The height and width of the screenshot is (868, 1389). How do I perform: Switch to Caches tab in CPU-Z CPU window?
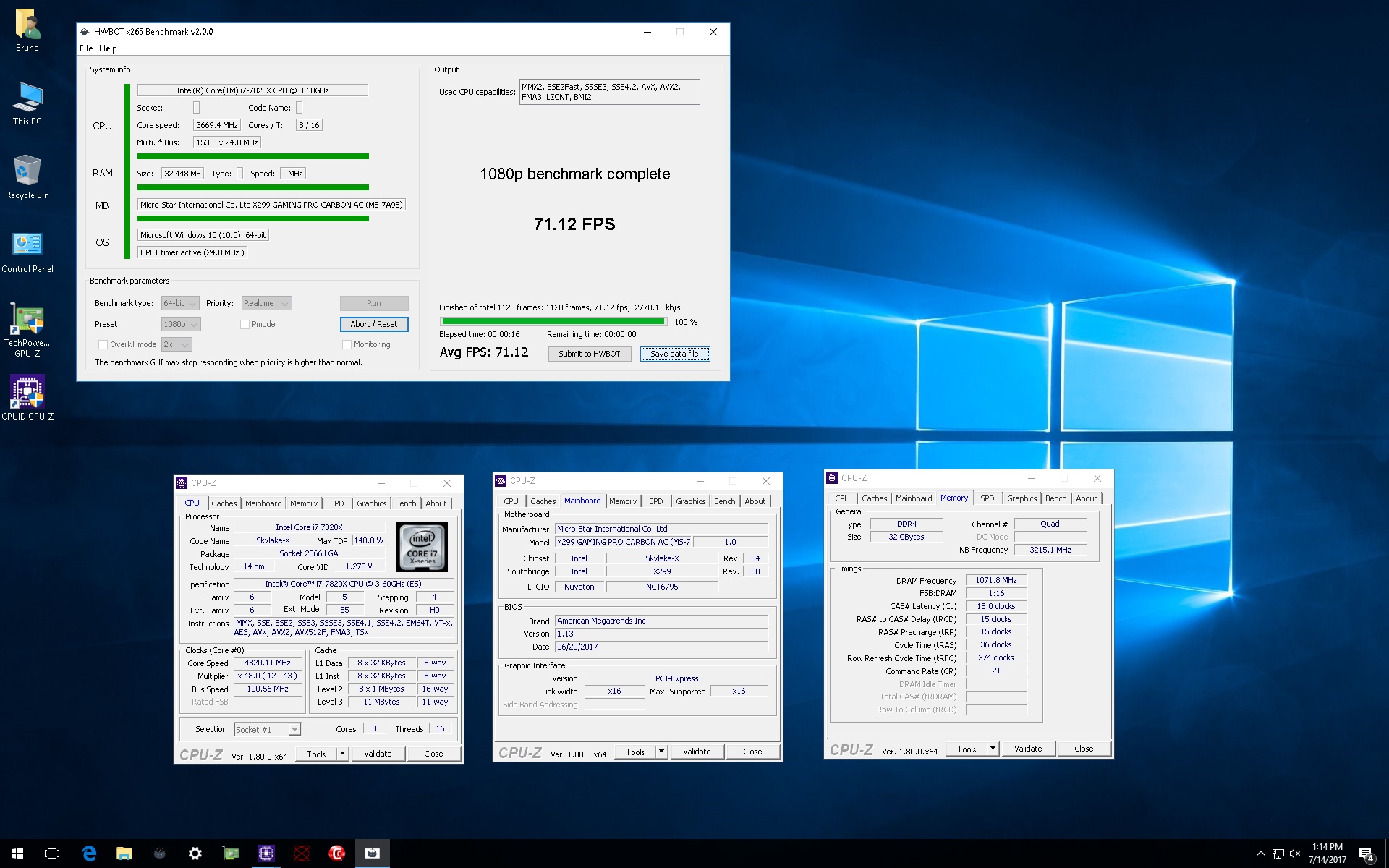pyautogui.click(x=224, y=503)
